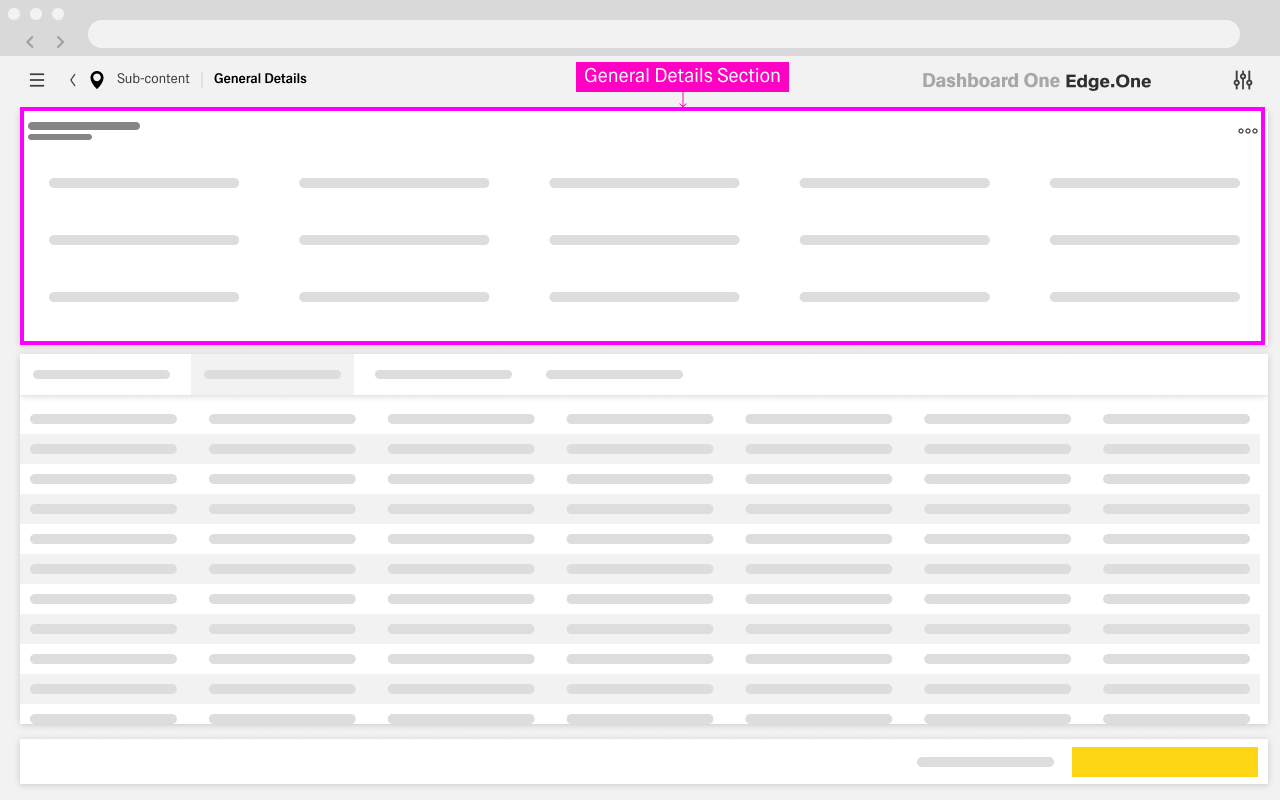Open the filter sliders settings icon
Screen dimensions: 1280x800
point(1243,80)
